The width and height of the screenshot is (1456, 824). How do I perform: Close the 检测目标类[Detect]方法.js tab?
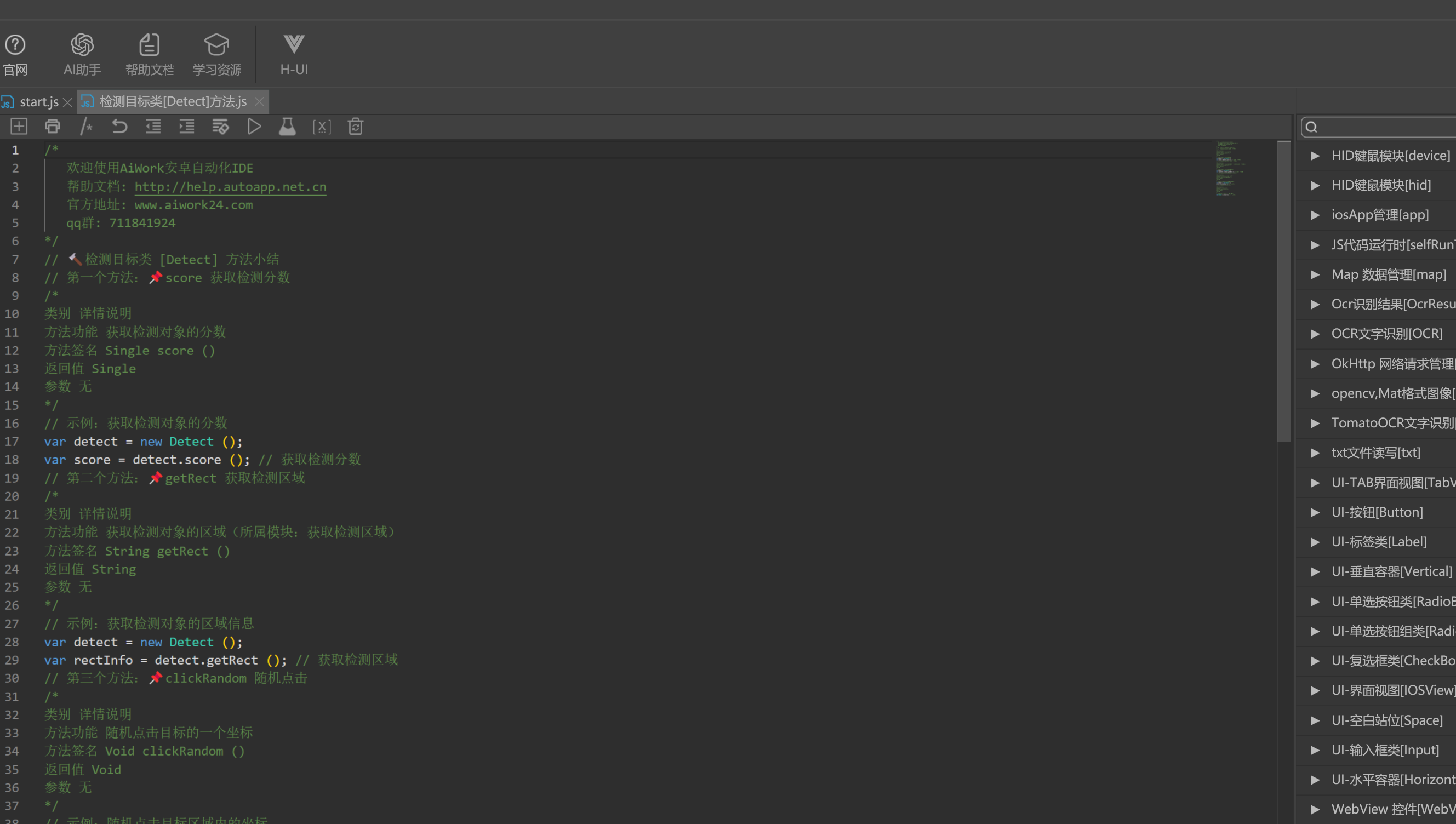pyautogui.click(x=259, y=102)
